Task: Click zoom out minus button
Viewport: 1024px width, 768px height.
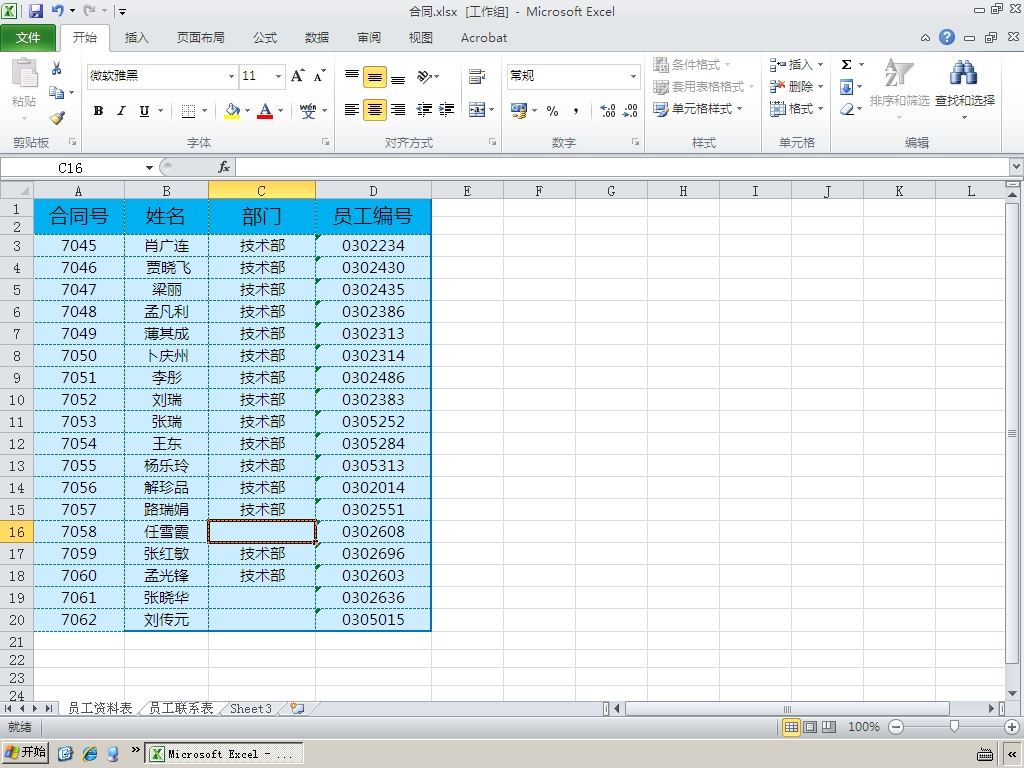Action: [x=896, y=726]
